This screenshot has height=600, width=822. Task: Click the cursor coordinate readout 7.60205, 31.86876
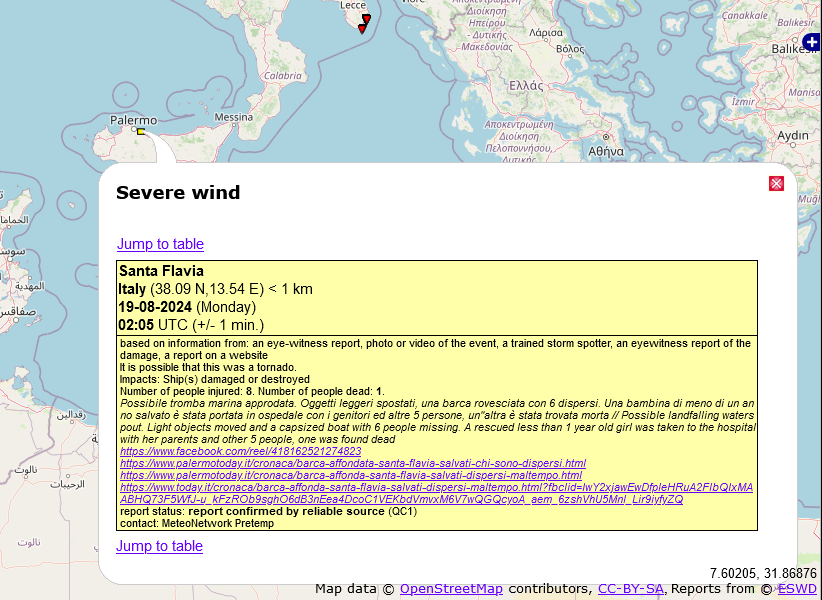763,573
